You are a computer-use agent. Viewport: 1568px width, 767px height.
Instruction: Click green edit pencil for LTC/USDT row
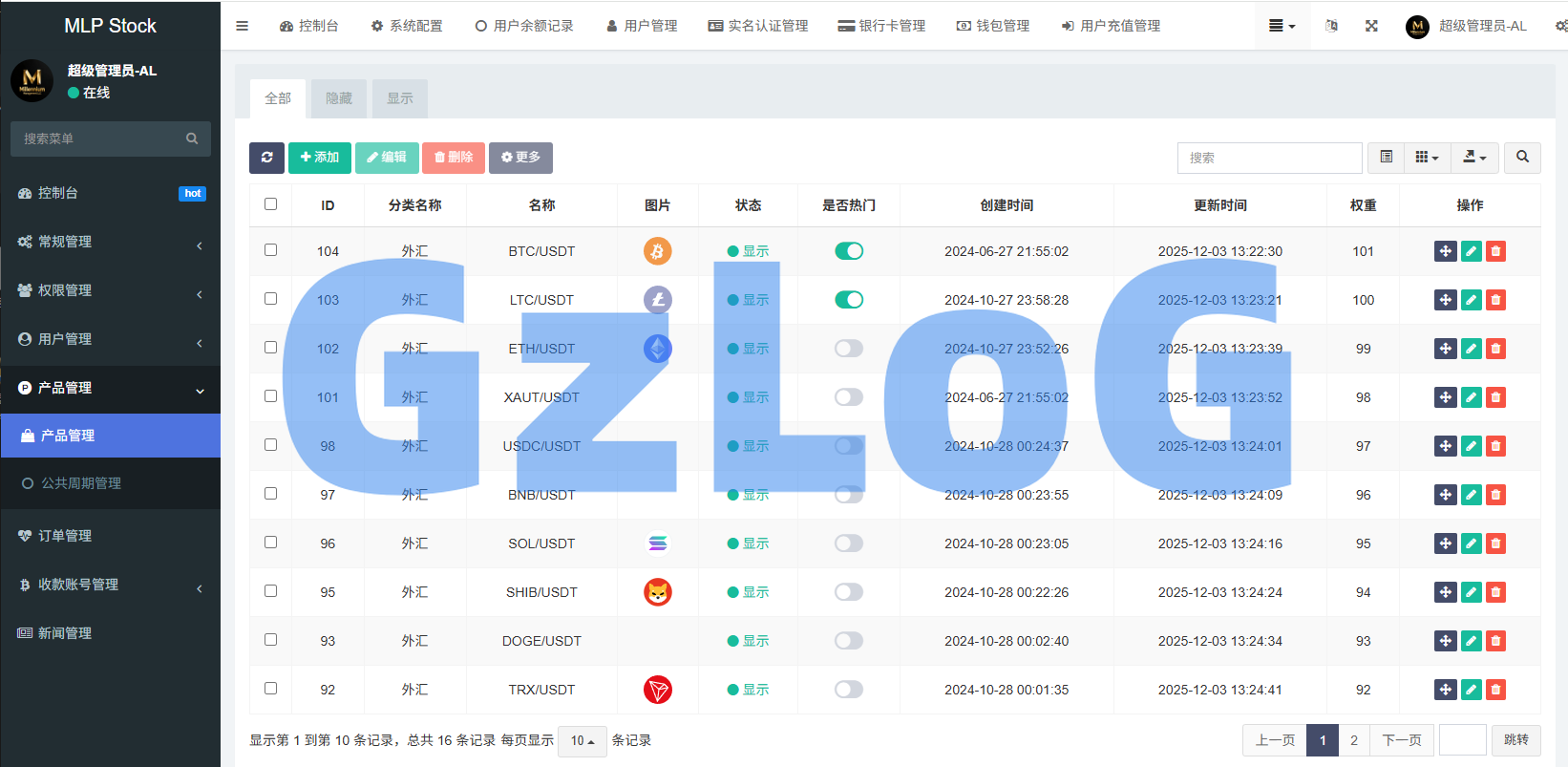tap(1471, 300)
